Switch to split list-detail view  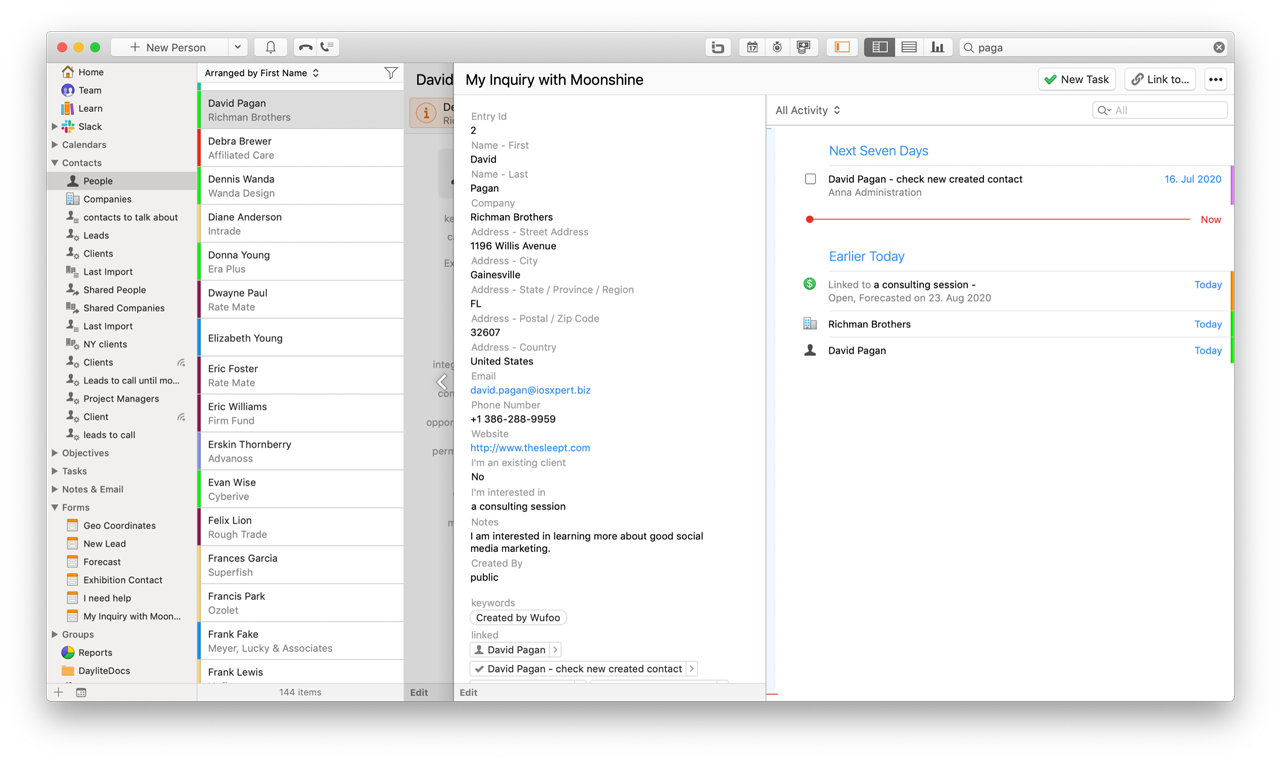tap(880, 47)
